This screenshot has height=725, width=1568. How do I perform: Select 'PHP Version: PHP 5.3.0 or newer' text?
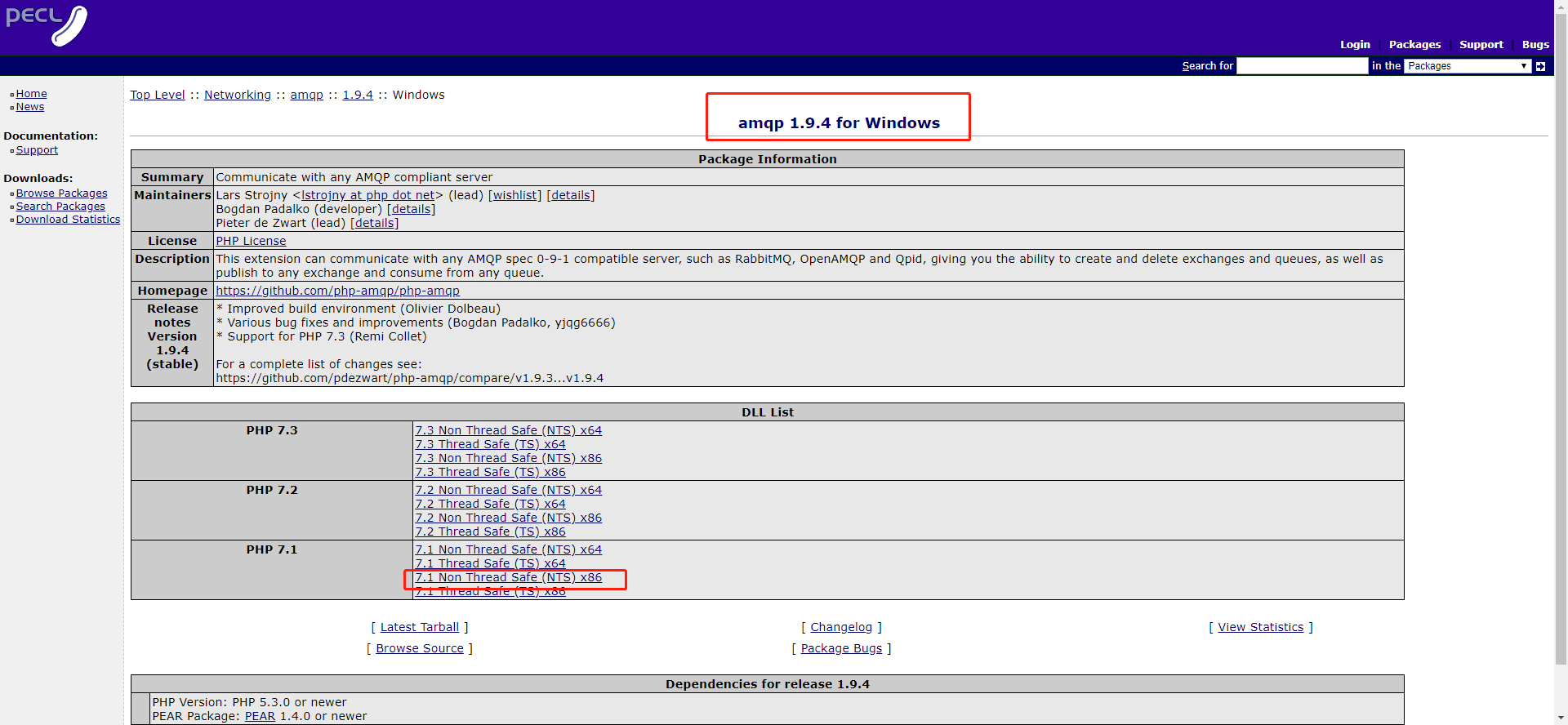(x=249, y=702)
